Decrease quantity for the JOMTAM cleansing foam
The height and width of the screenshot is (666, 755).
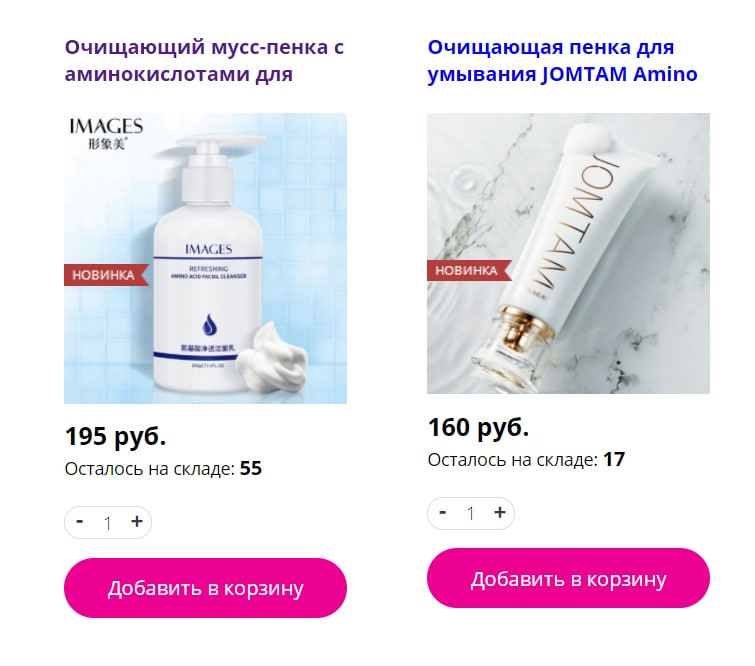point(443,512)
